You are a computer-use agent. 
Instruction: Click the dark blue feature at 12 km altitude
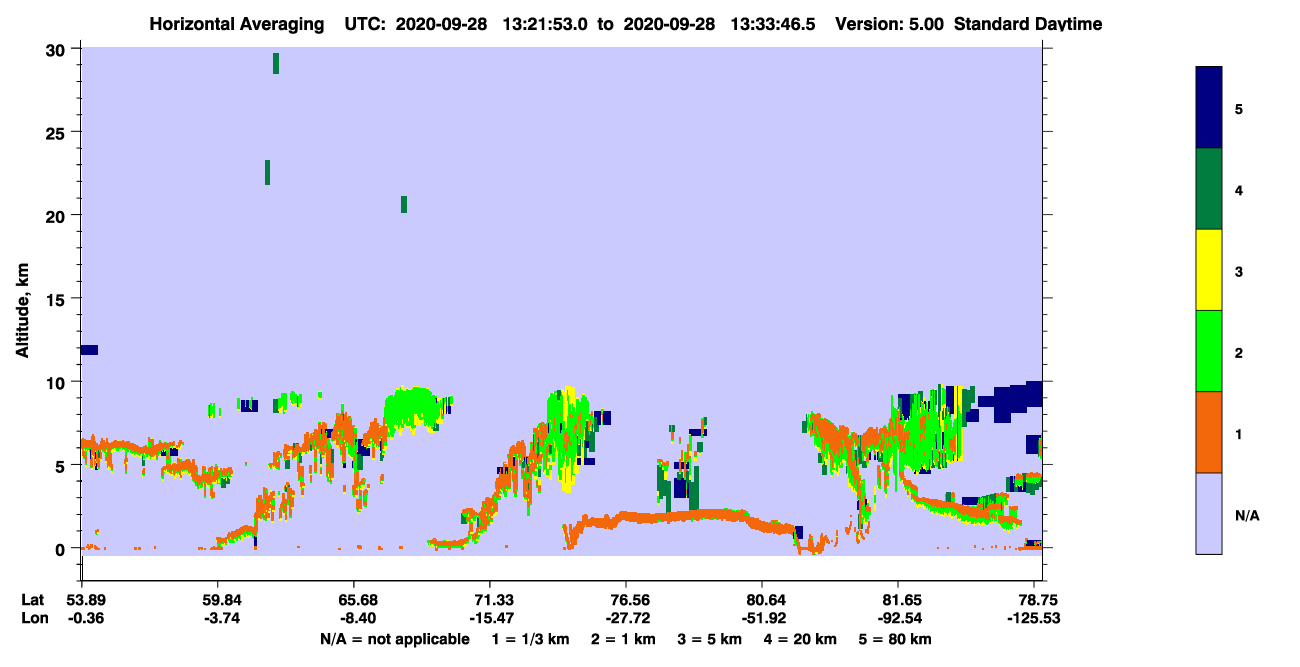pos(89,349)
